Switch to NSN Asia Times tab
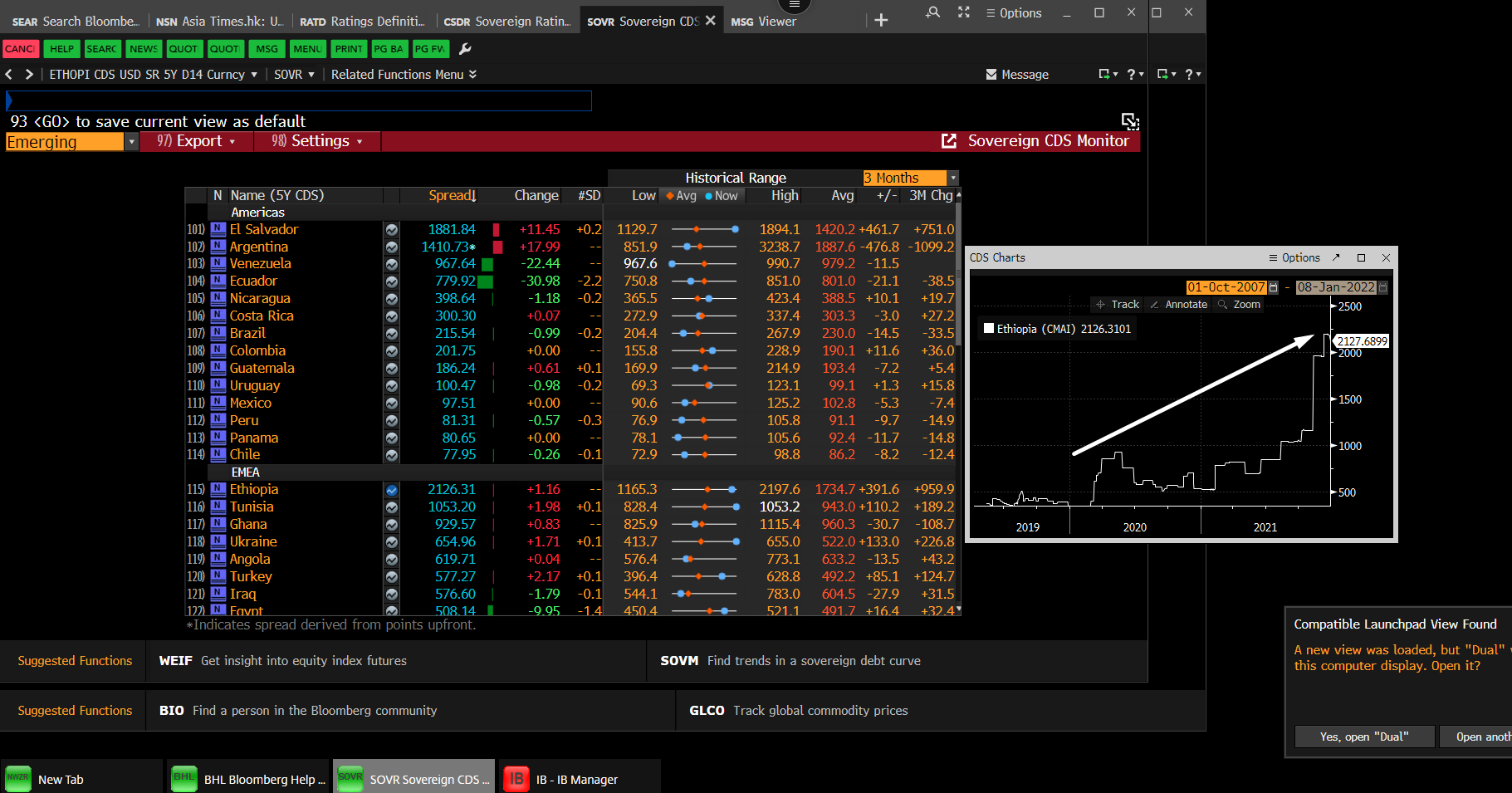 tap(220, 22)
